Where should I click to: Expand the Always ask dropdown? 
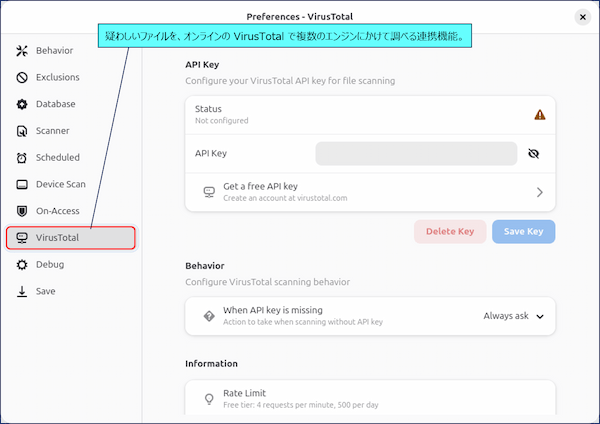(513, 316)
